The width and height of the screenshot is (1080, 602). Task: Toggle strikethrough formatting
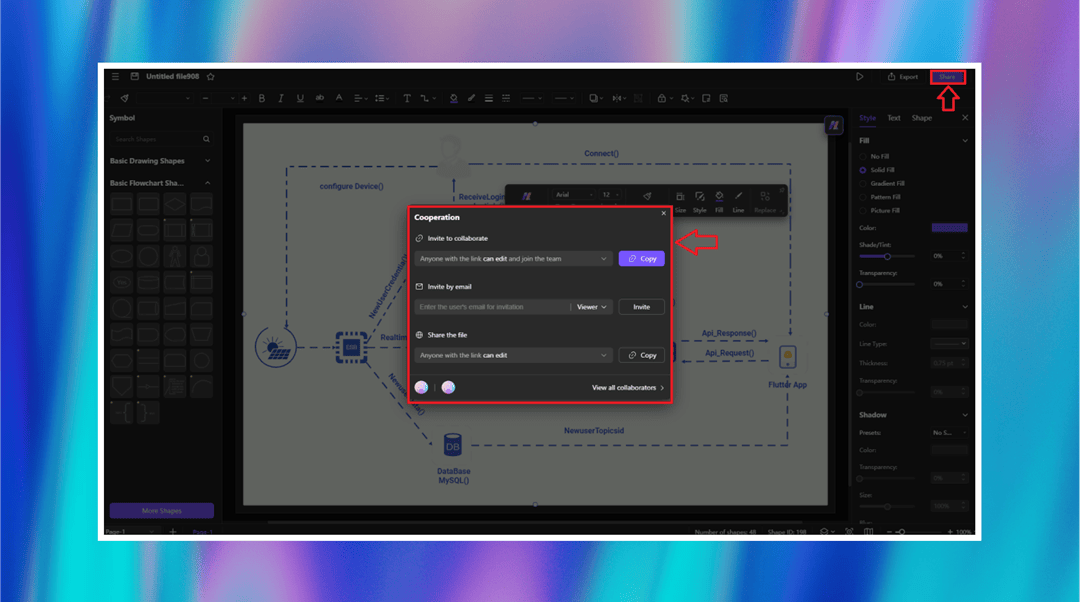coord(320,98)
